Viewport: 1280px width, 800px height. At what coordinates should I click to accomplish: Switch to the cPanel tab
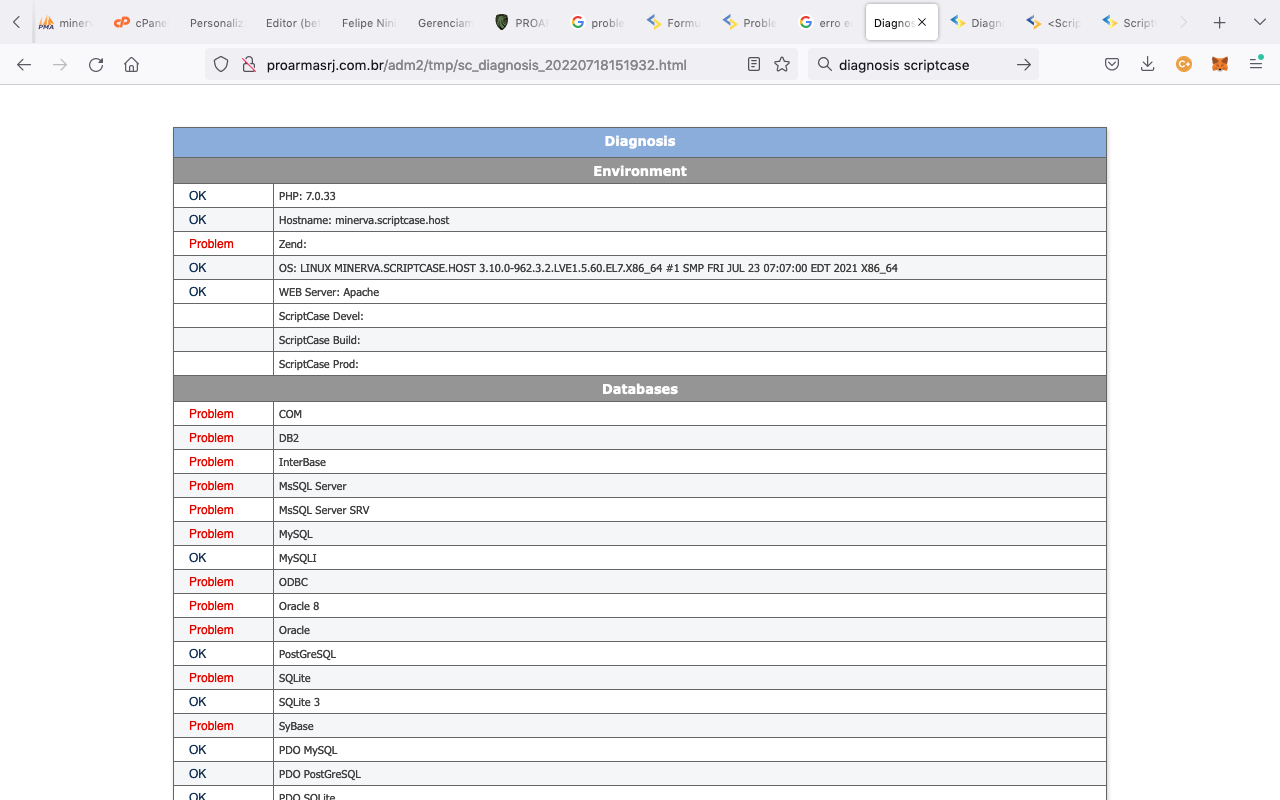pos(140,22)
